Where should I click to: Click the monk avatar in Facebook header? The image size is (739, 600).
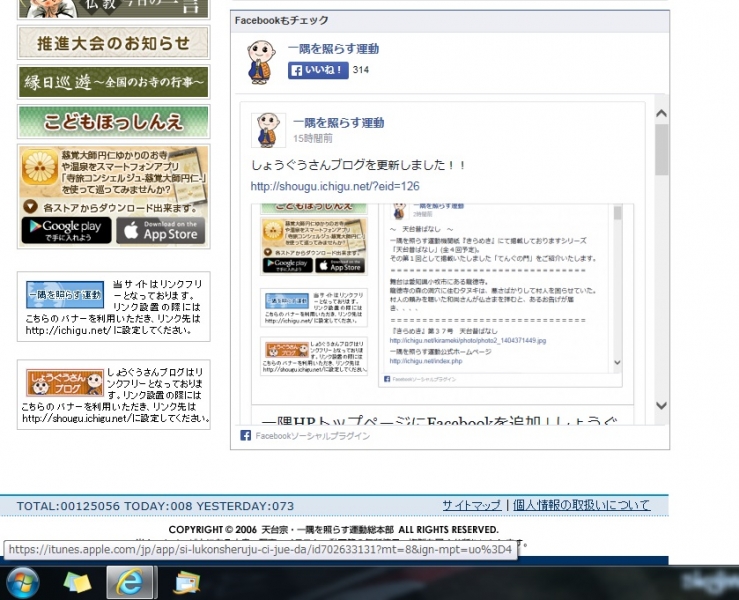point(263,61)
